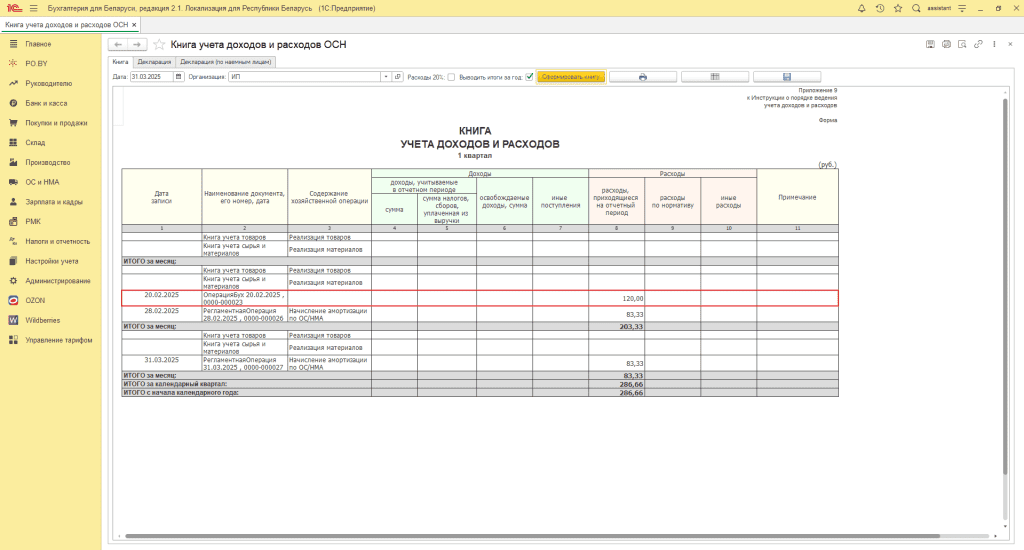Add this report to favorites star
This screenshot has height=550, width=1024.
click(x=159, y=45)
